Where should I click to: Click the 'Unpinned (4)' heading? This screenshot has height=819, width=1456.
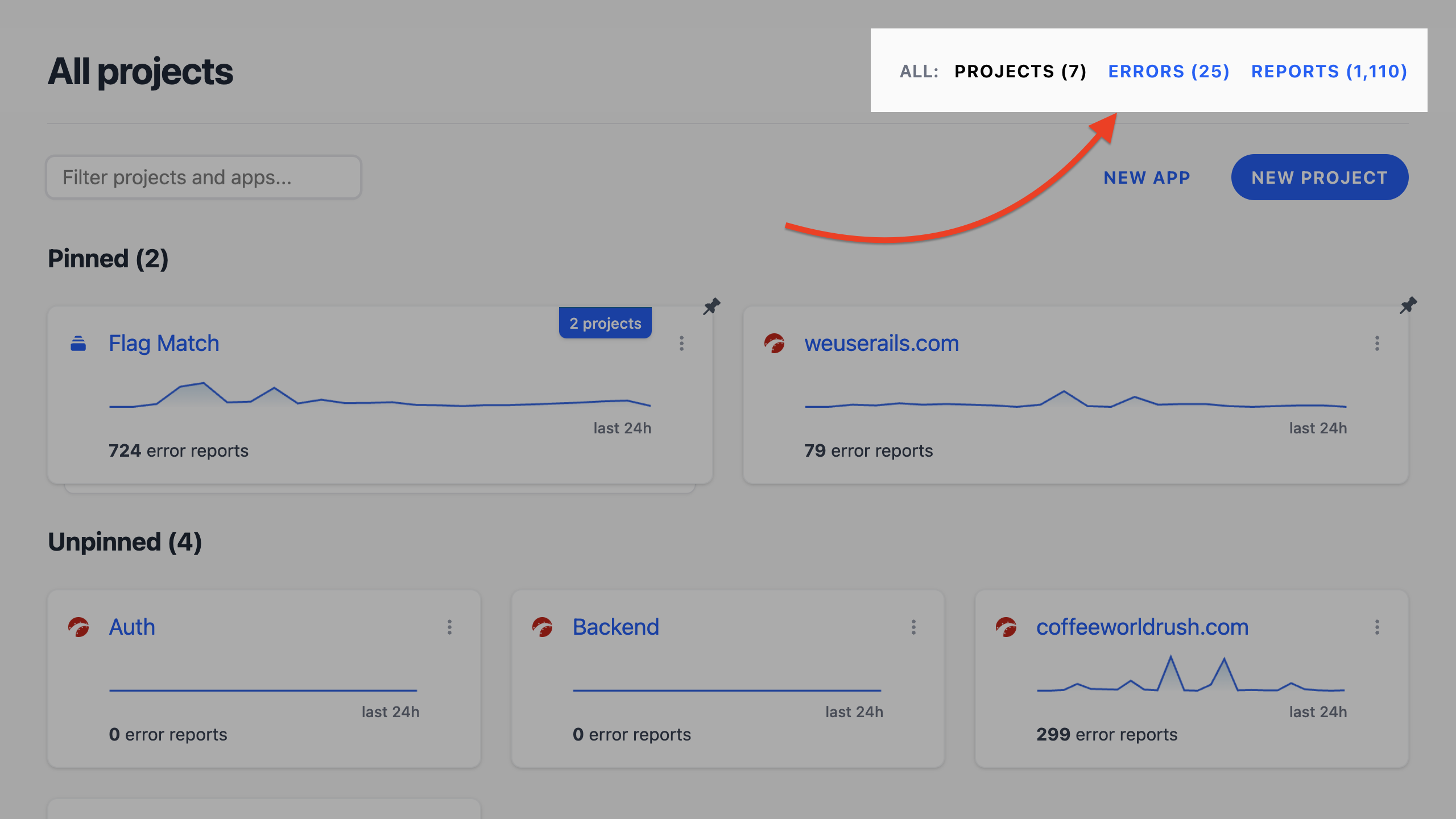coord(125,542)
